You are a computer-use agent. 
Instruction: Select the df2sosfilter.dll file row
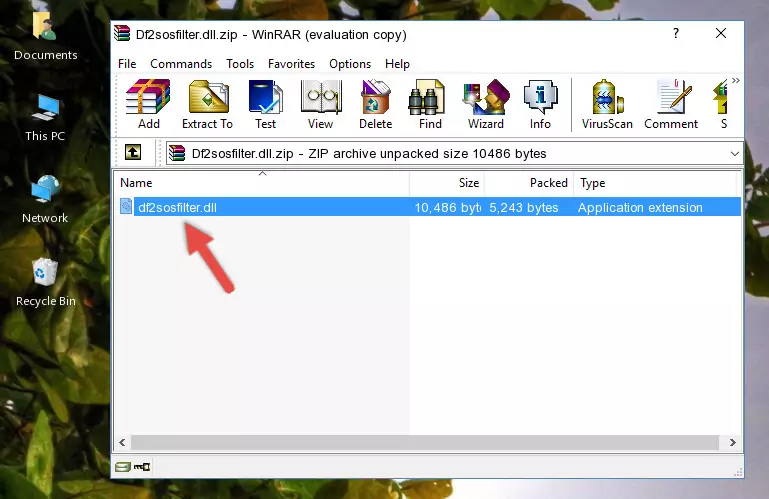click(428, 207)
